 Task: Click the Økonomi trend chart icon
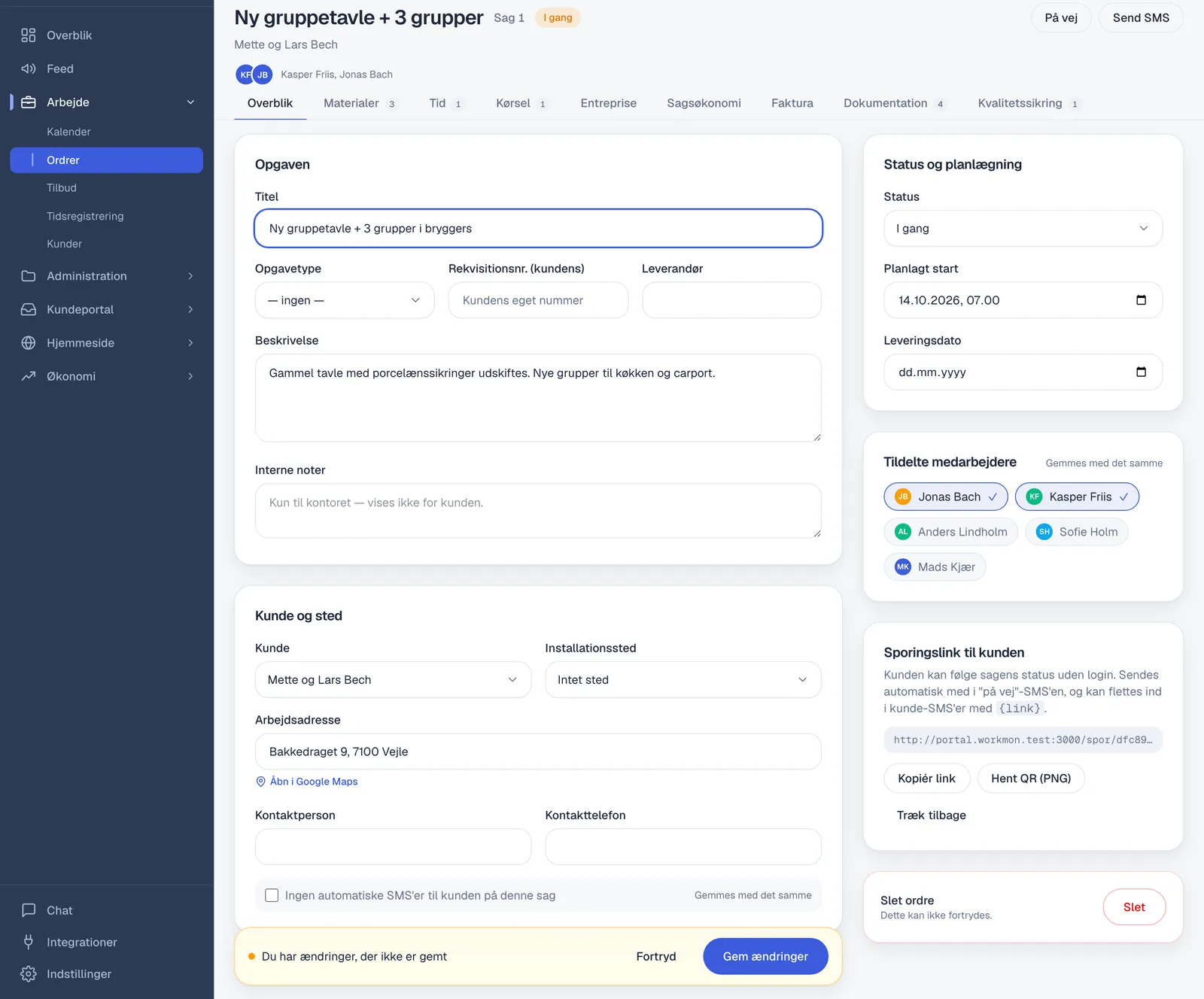[x=29, y=376]
